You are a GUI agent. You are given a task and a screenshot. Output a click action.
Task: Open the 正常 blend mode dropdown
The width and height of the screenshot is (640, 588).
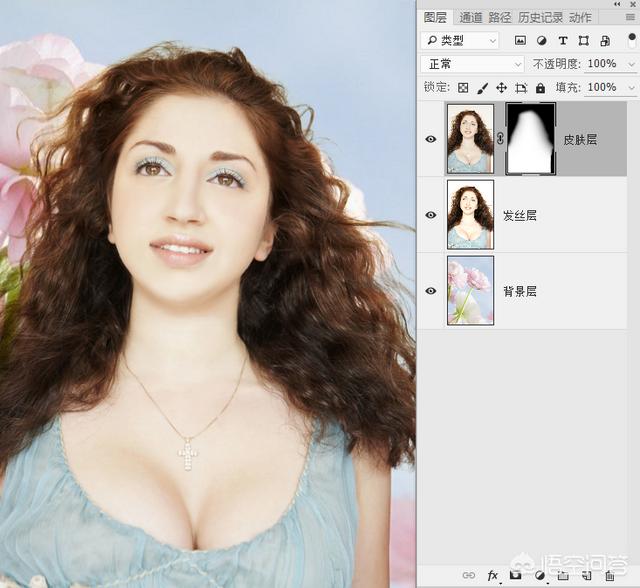click(x=472, y=64)
